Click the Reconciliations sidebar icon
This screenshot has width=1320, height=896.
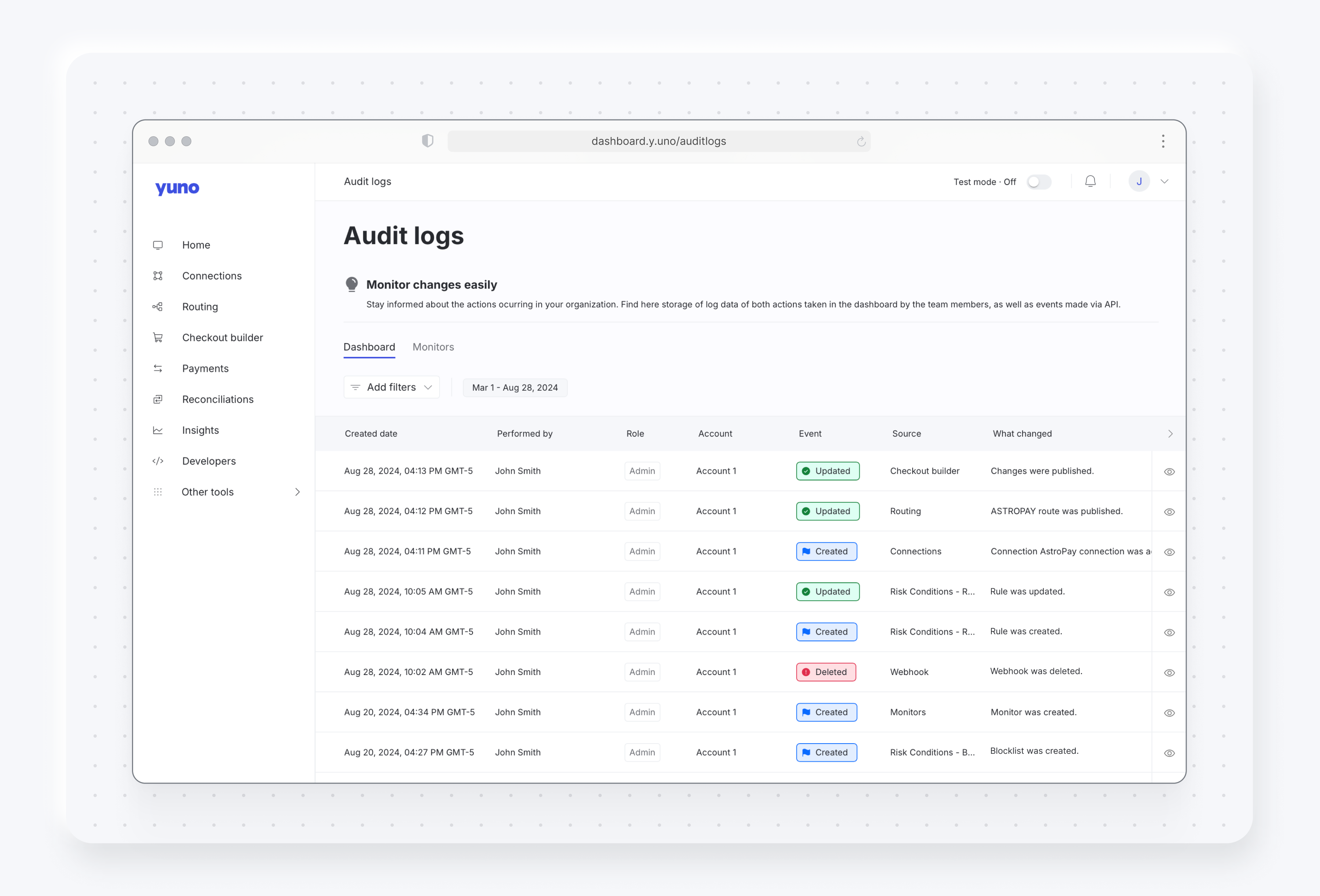click(x=158, y=399)
